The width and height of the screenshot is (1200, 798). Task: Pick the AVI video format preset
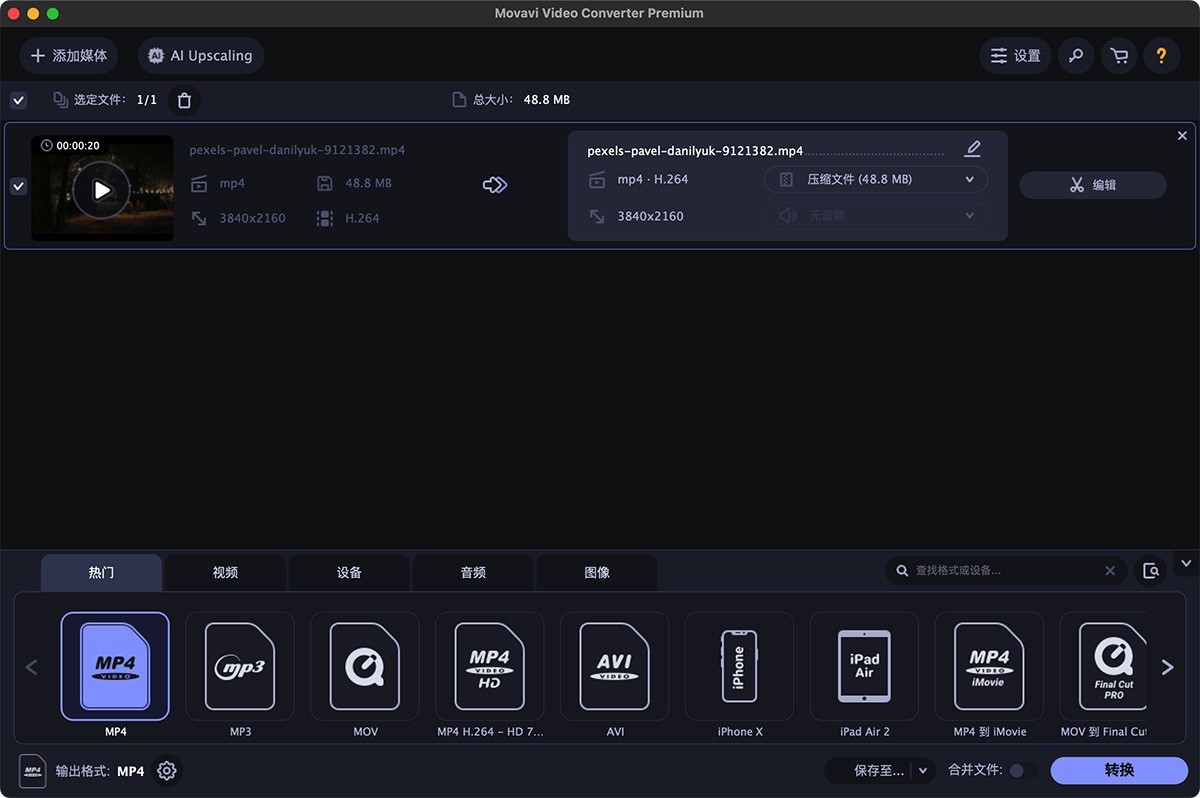tap(614, 666)
